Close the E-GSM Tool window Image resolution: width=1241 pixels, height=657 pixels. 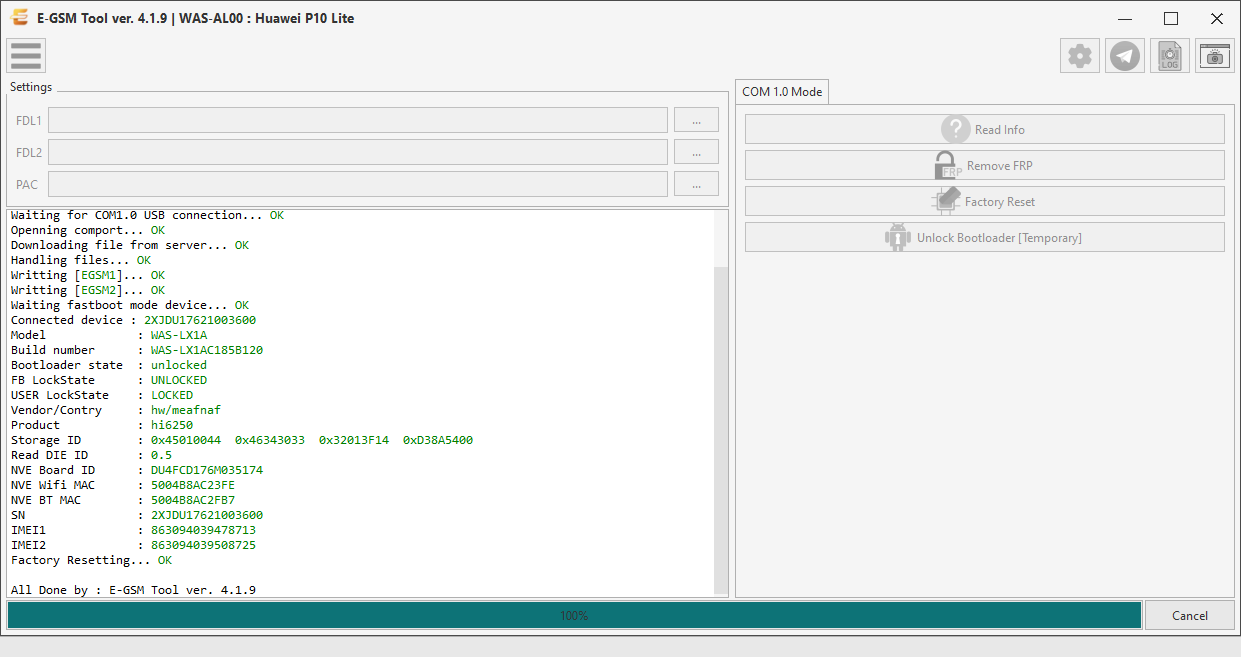1217,18
